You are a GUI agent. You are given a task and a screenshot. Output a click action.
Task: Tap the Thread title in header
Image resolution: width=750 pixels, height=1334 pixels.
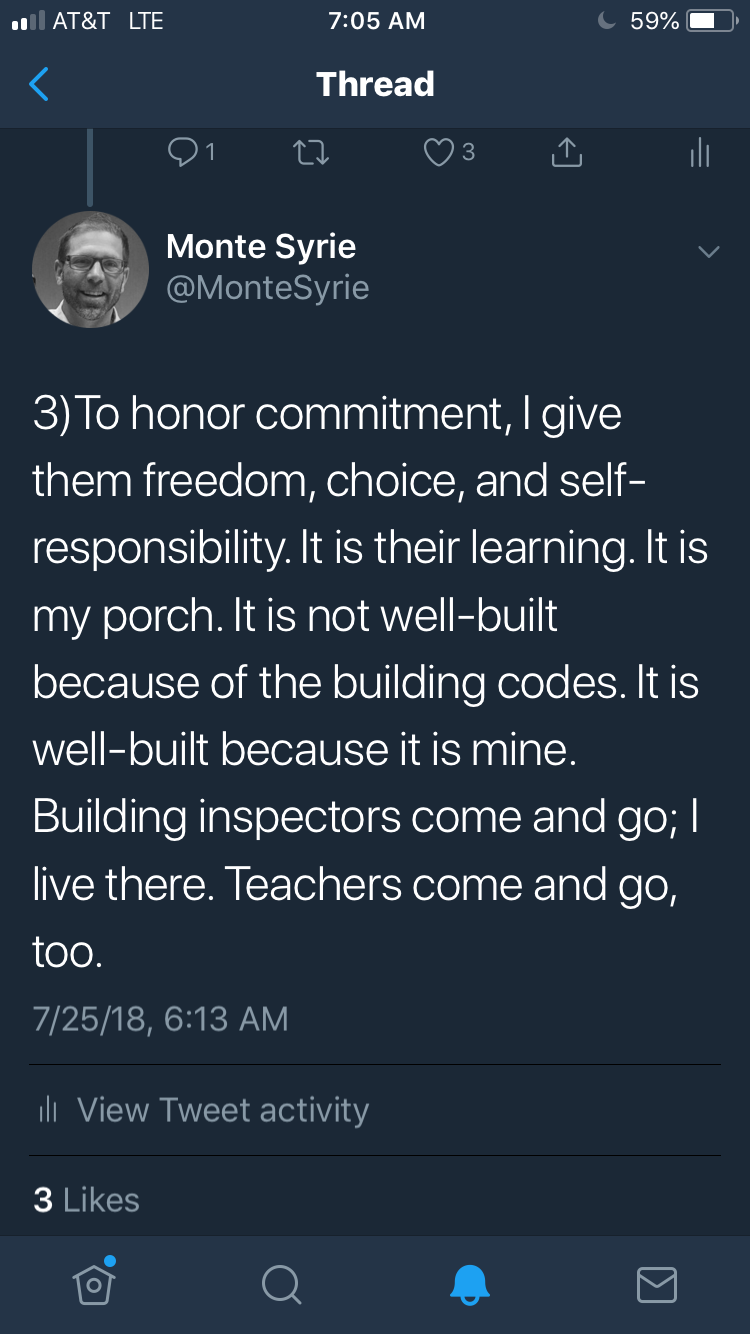click(375, 84)
